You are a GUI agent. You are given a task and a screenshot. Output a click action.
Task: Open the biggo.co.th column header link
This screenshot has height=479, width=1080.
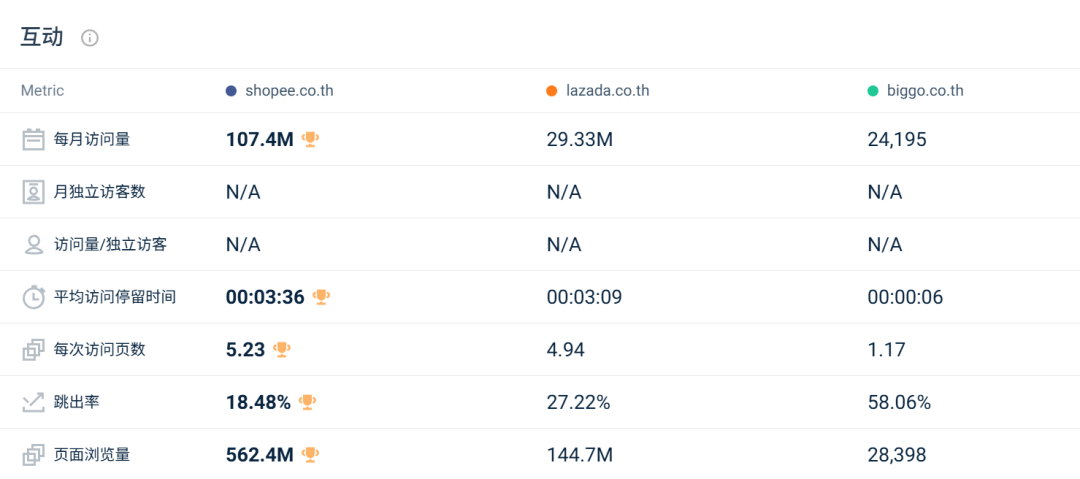click(925, 91)
